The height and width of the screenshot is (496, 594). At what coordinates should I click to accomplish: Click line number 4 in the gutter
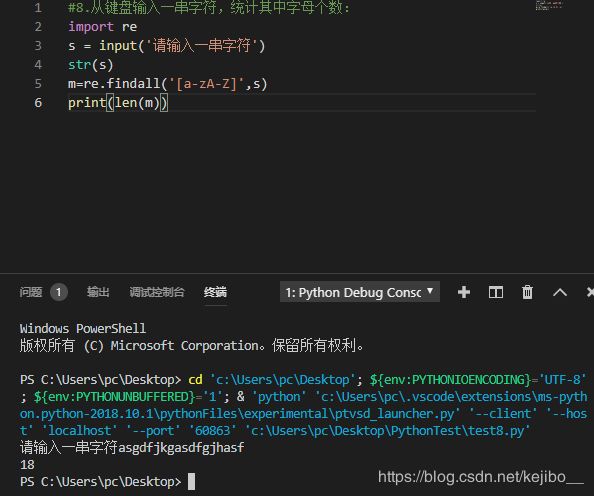point(38,64)
